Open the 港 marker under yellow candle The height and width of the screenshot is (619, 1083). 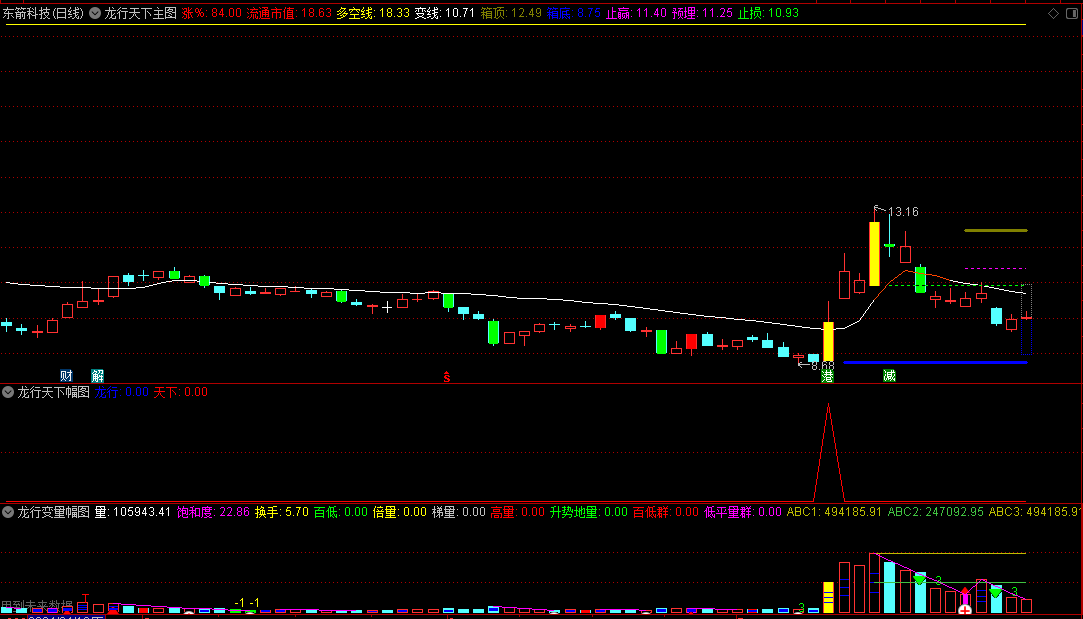pyautogui.click(x=827, y=376)
